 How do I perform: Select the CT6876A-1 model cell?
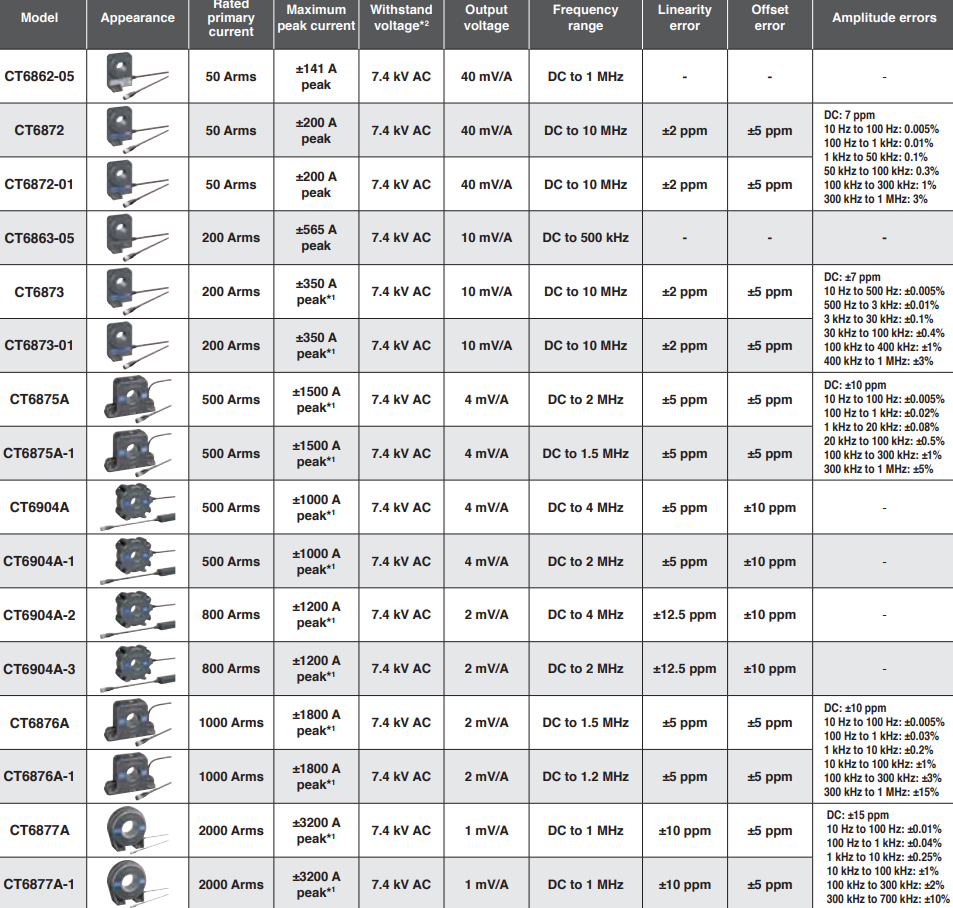[43, 776]
